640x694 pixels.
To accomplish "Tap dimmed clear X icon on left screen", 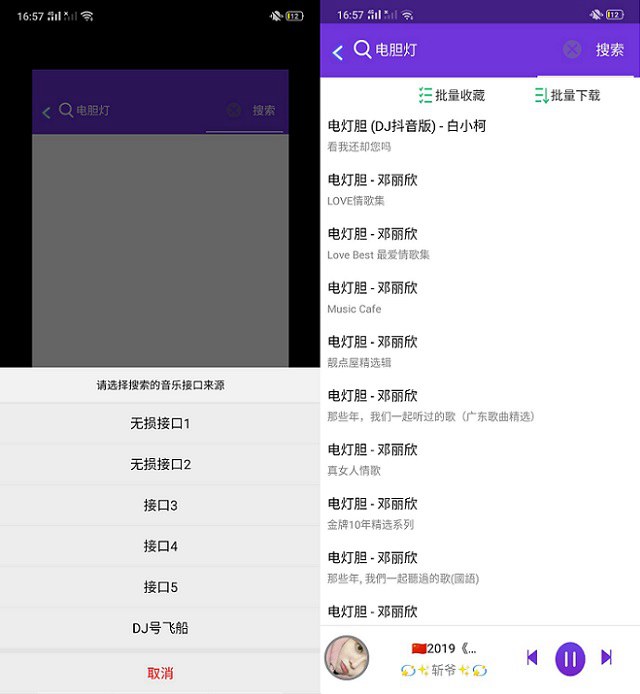I will [234, 110].
